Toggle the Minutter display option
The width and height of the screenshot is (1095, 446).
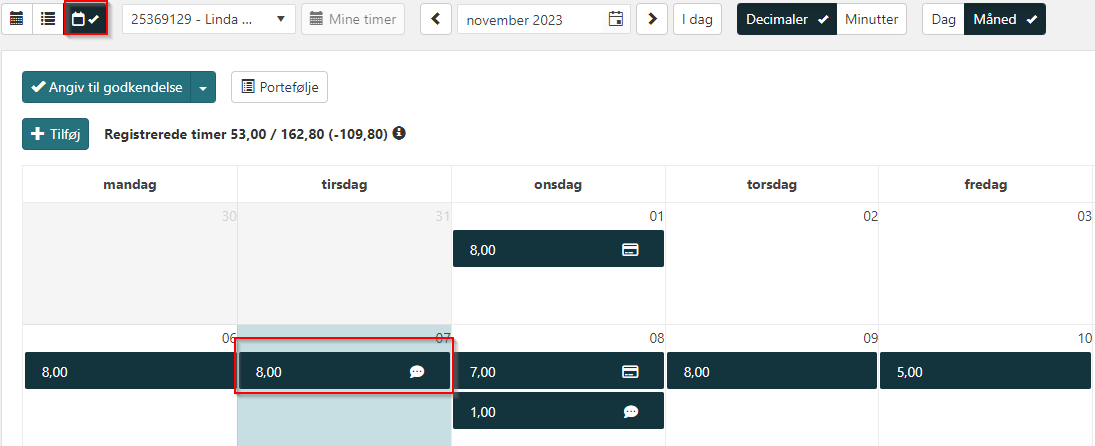point(871,19)
